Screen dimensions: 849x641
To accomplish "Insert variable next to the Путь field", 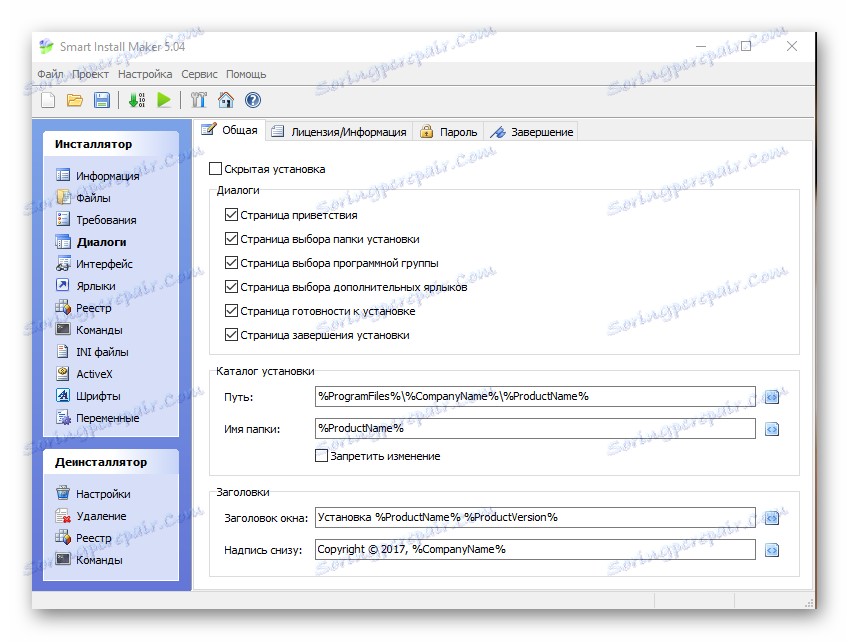I will click(772, 397).
